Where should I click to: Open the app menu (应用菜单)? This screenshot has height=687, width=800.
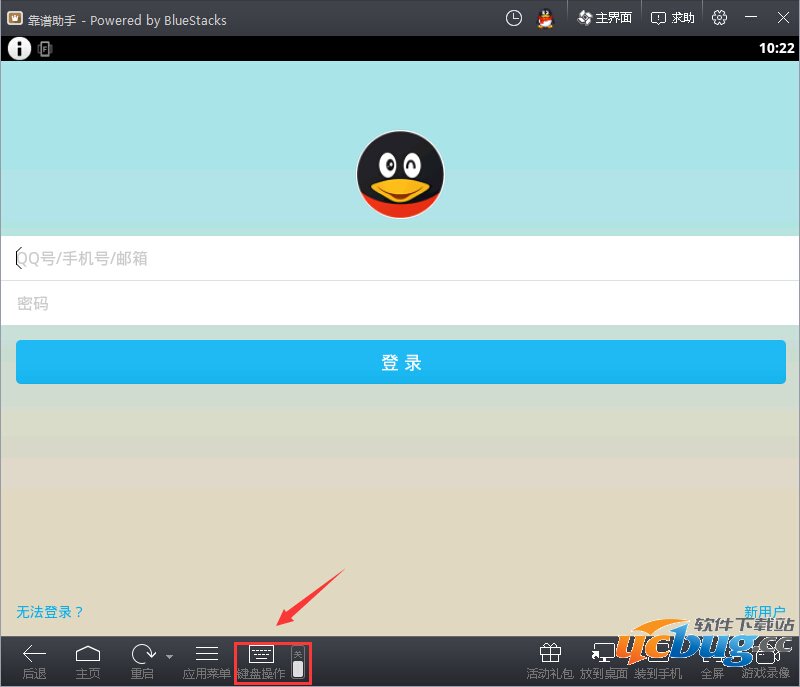tap(207, 655)
